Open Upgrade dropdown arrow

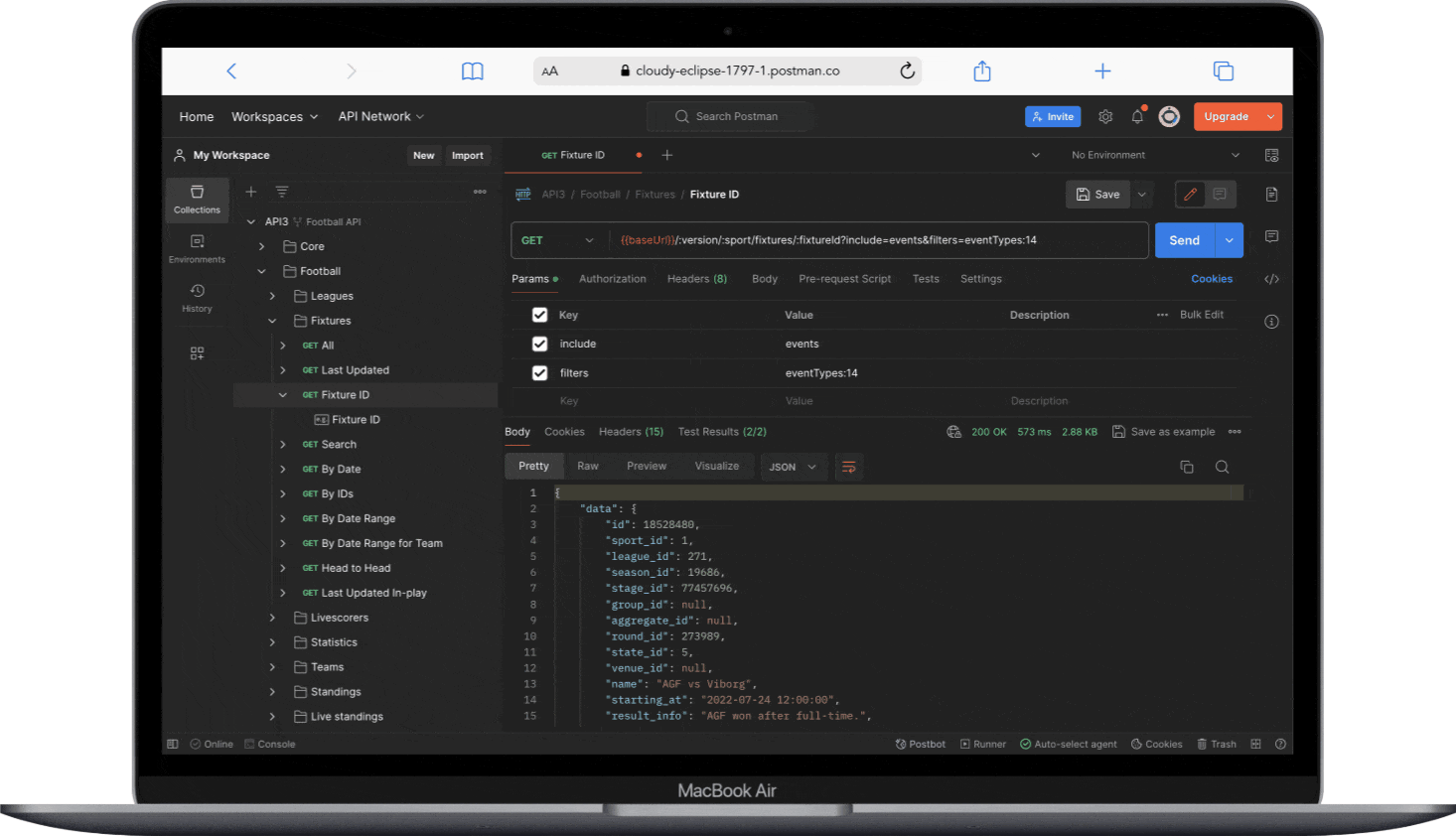pos(1270,116)
